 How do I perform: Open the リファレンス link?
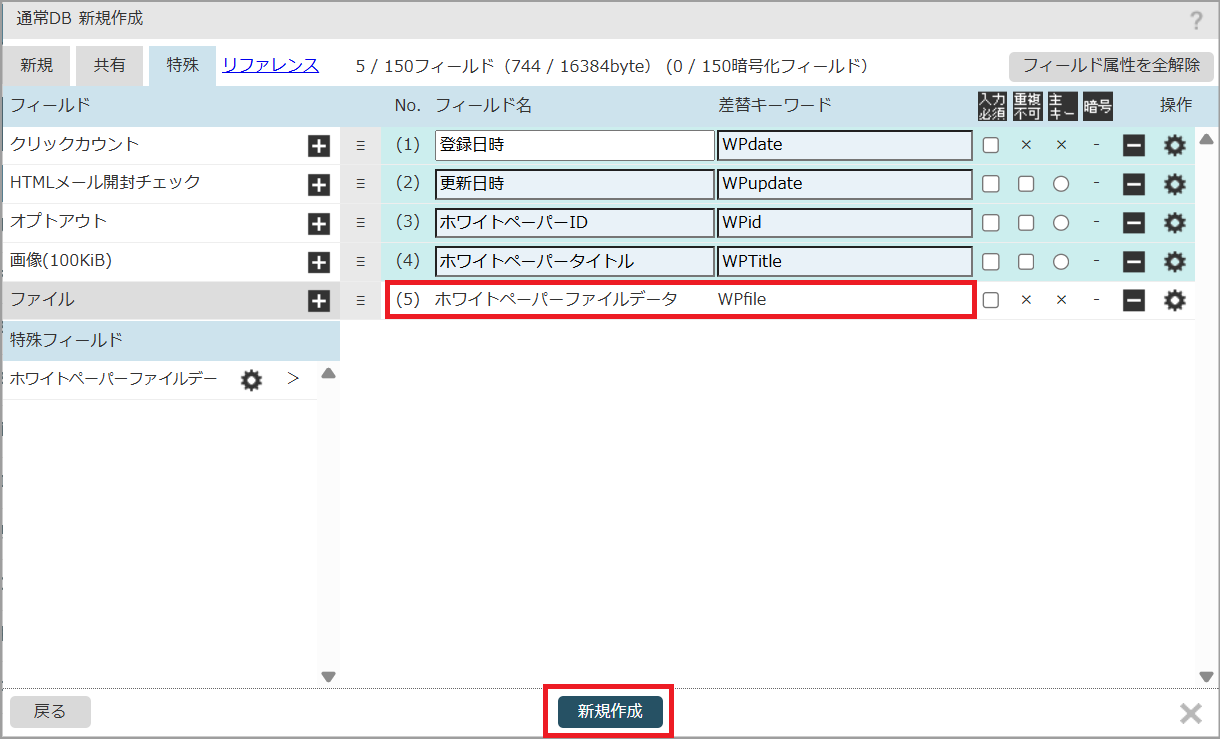click(270, 66)
